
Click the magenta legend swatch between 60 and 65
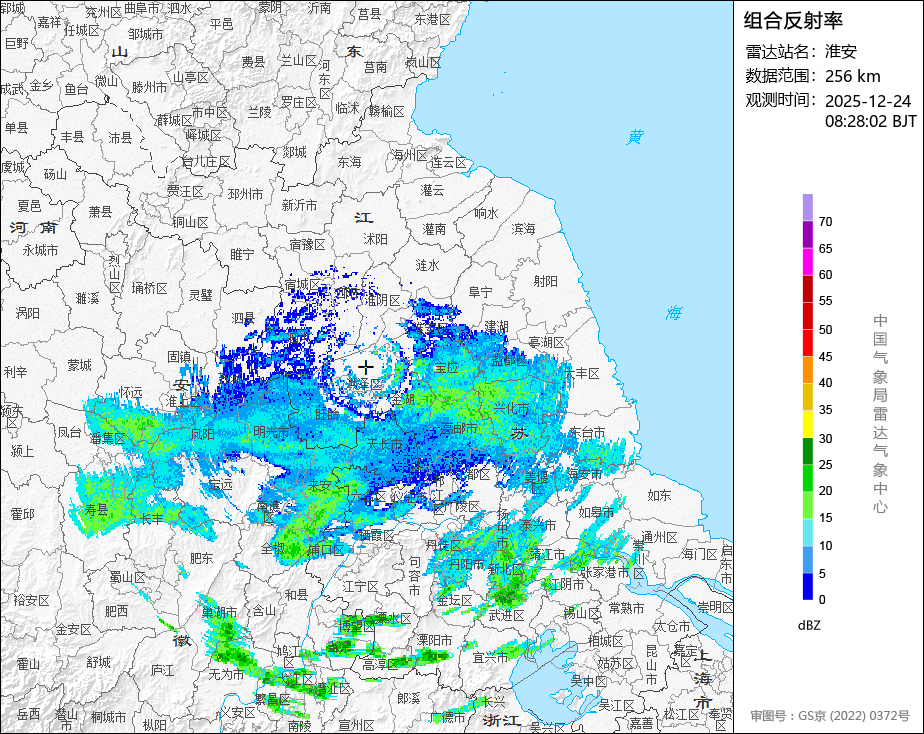pyautogui.click(x=807, y=261)
